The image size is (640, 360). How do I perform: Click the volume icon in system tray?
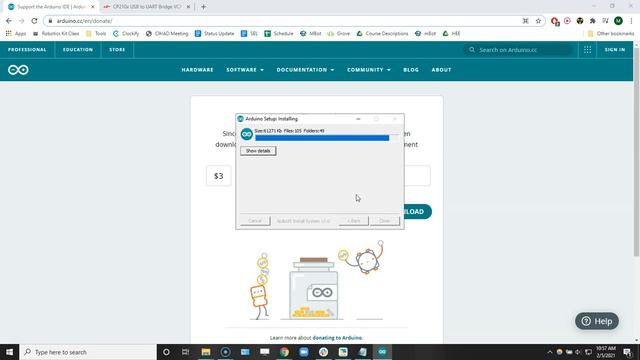click(x=578, y=352)
